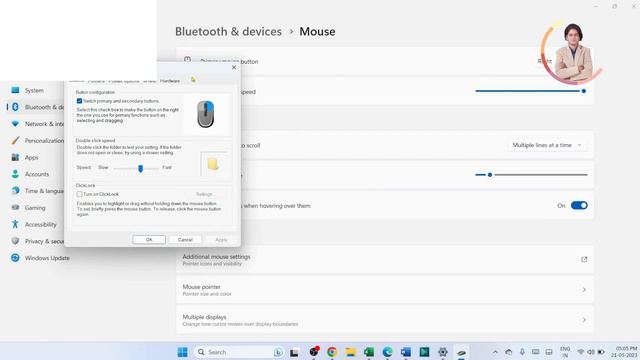The image size is (640, 360).
Task: Select Bluetooth & devices in the sidebar
Action: [x=37, y=107]
